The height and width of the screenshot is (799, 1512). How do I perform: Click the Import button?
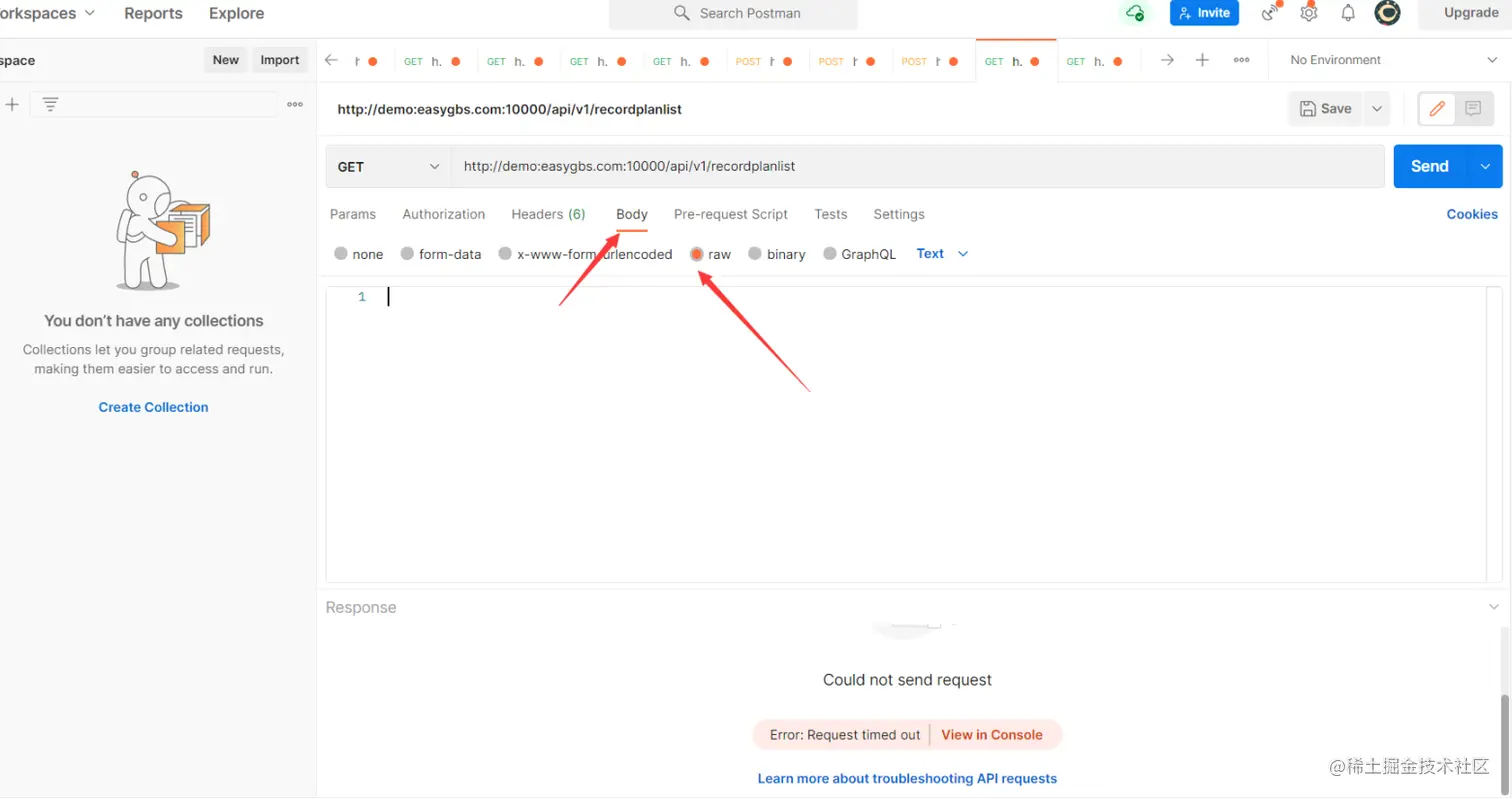280,60
